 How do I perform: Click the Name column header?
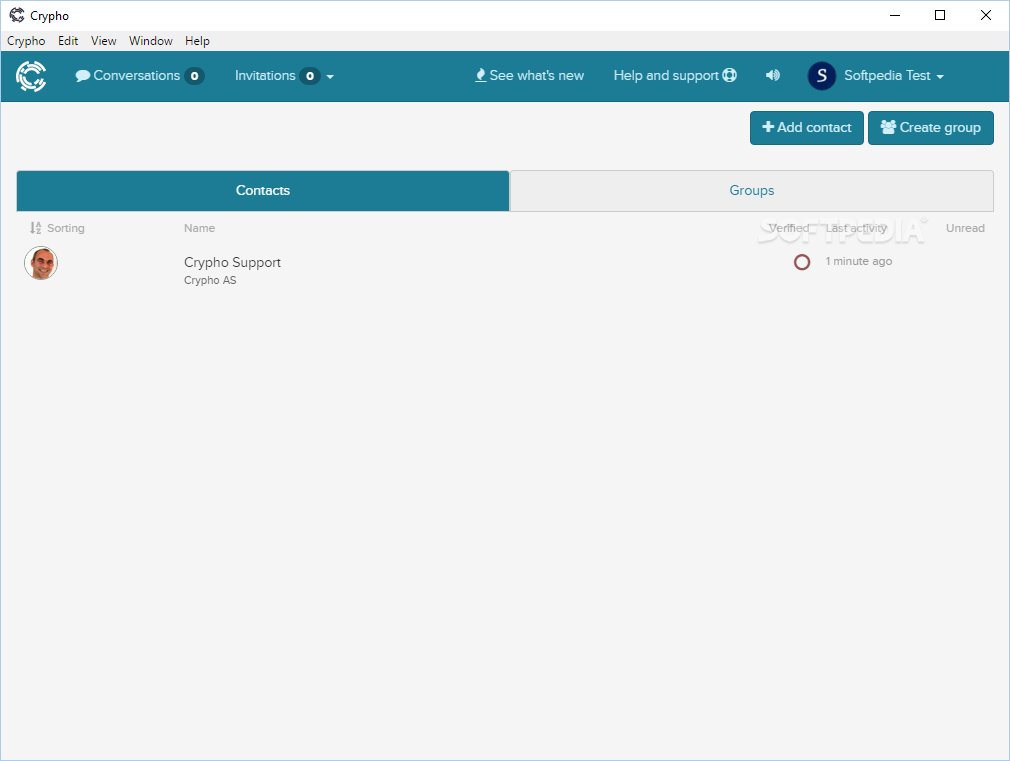(x=199, y=228)
